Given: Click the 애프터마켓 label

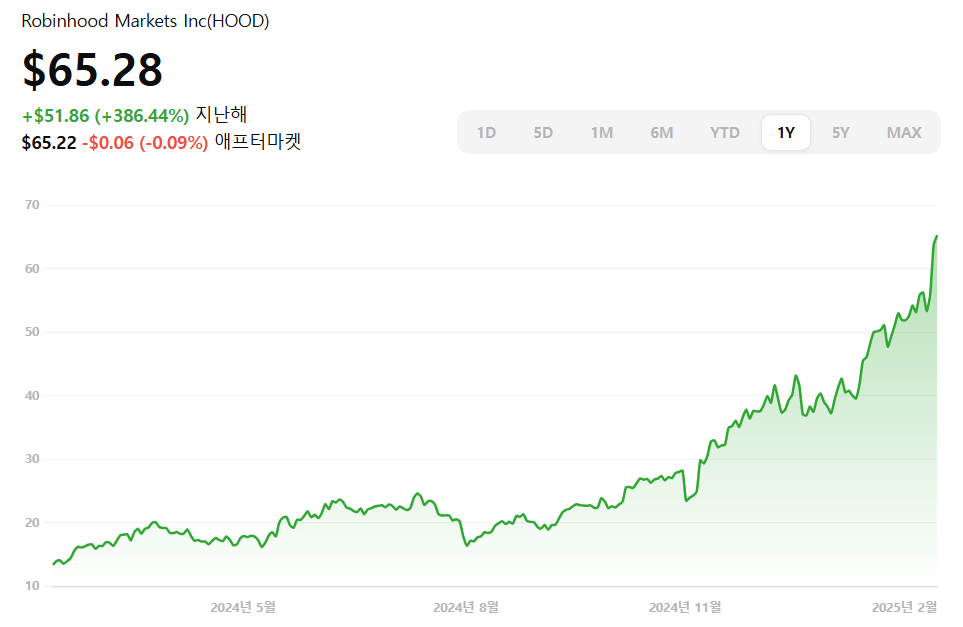Looking at the screenshot, I should point(257,142).
